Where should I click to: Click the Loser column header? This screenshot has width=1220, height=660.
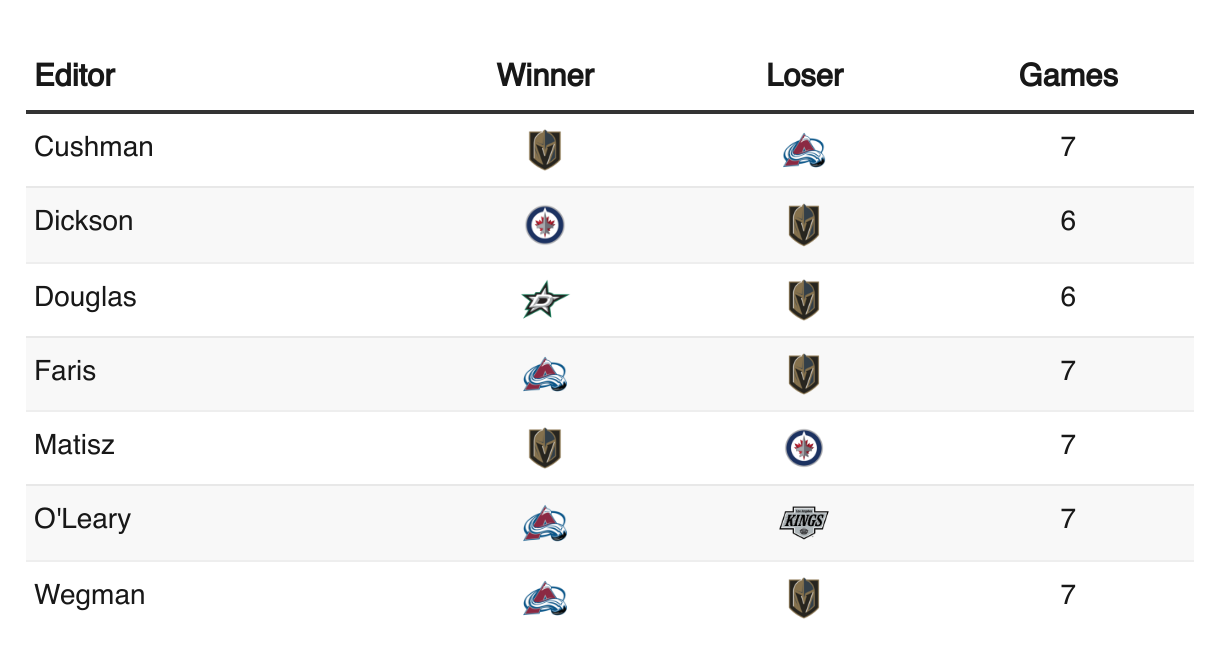tap(805, 75)
